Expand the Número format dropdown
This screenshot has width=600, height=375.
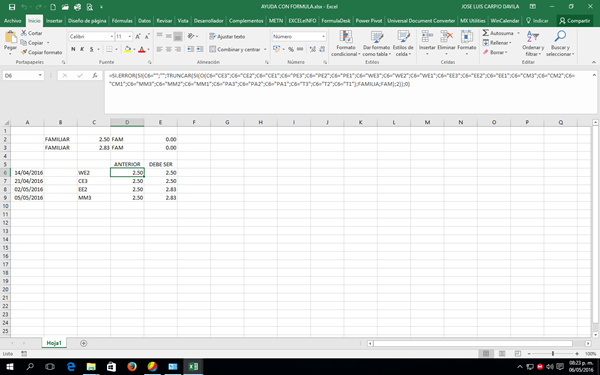324,36
